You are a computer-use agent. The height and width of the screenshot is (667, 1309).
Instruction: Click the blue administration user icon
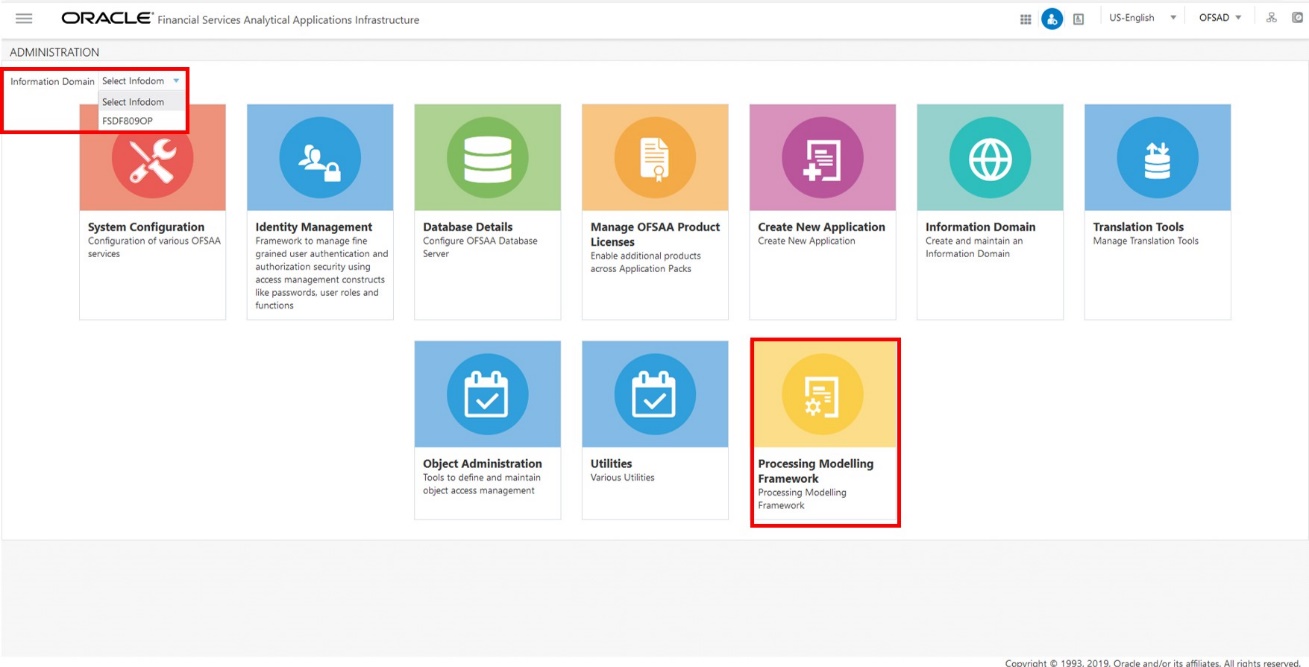tap(1052, 19)
